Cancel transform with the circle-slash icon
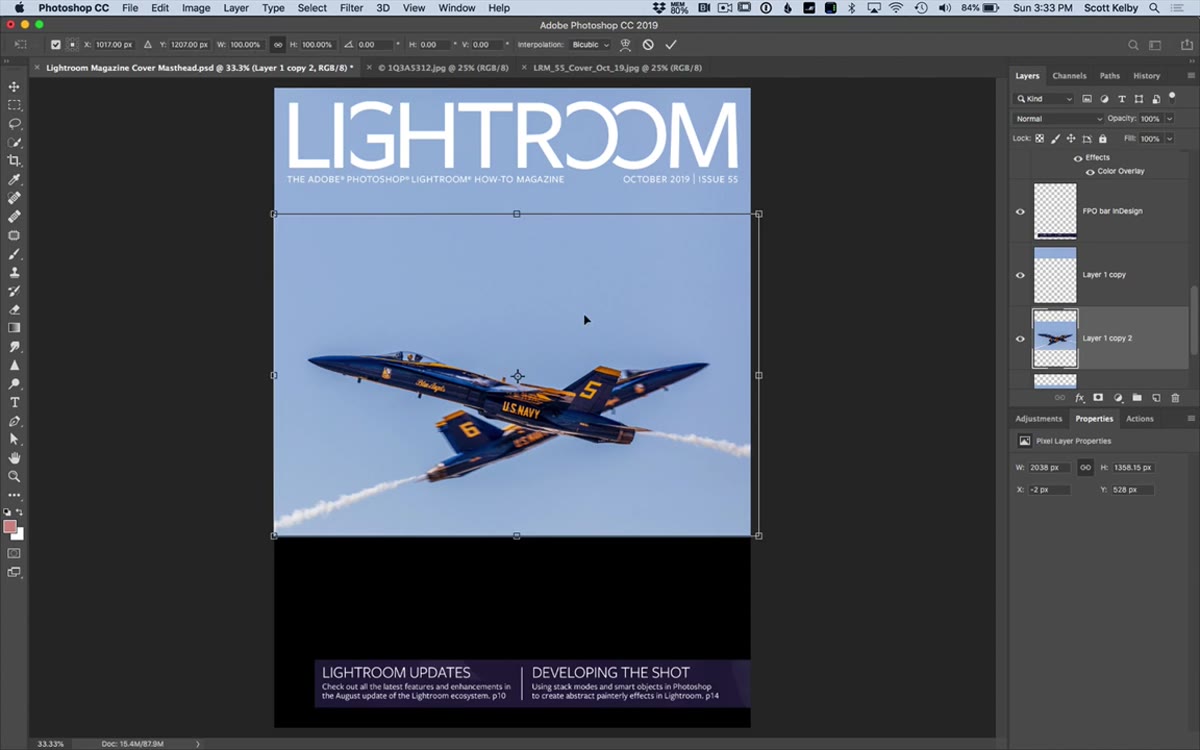 [648, 45]
